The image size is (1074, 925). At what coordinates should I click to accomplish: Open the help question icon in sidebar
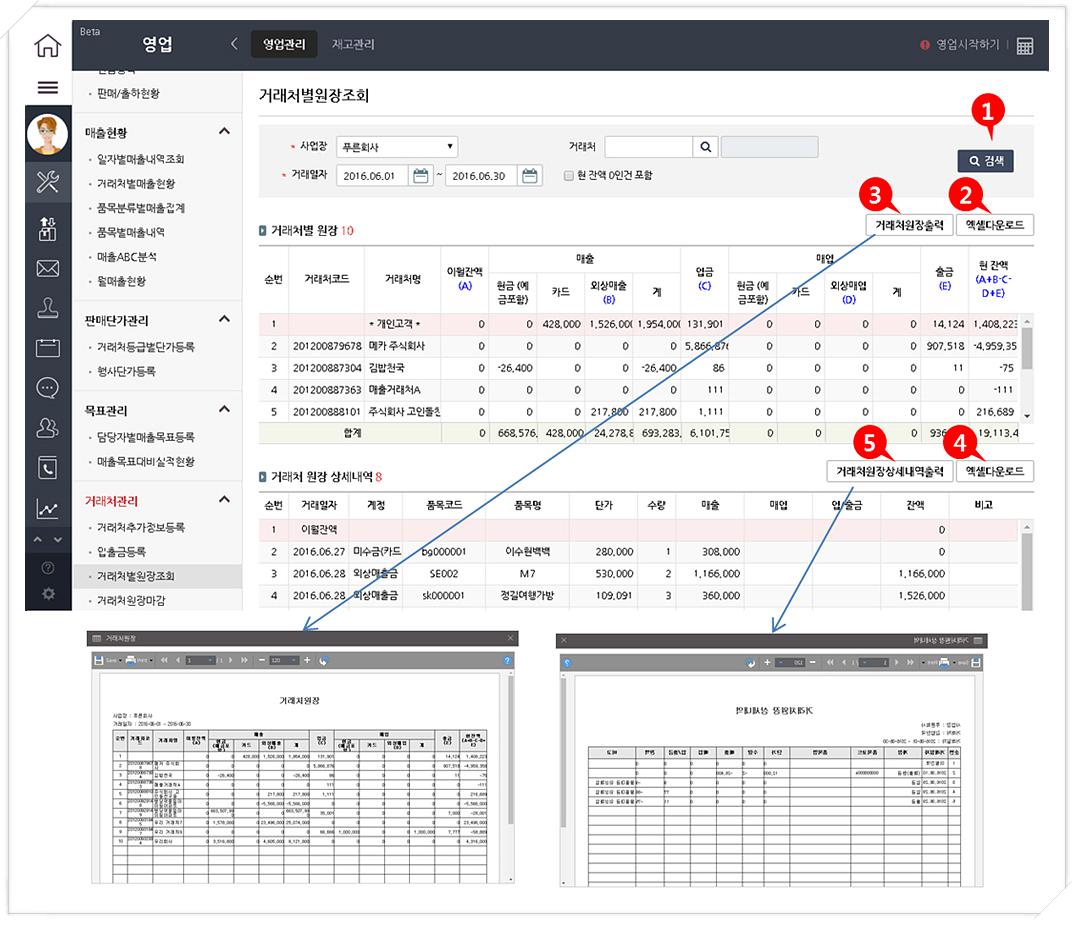click(x=47, y=567)
